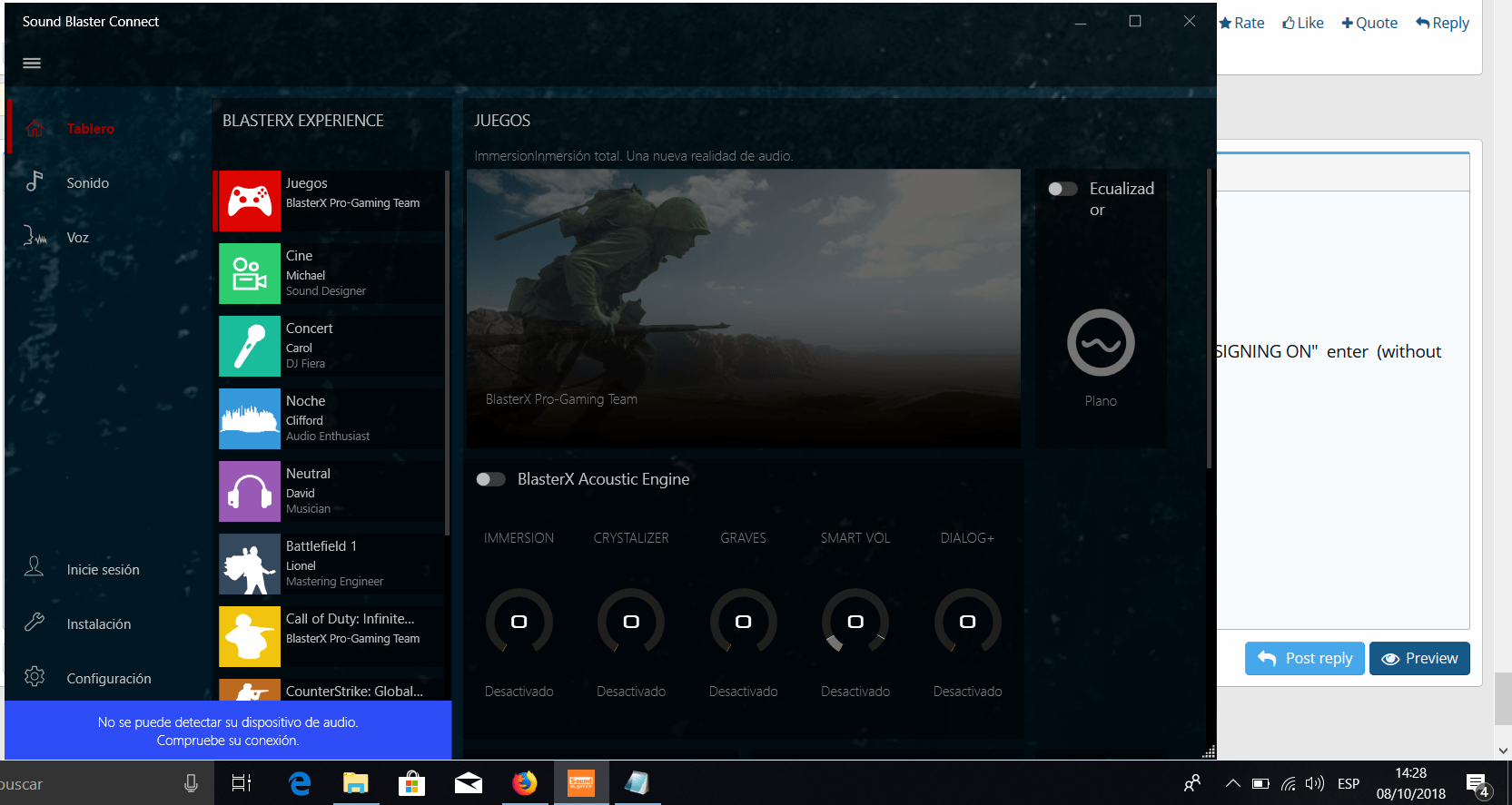Click the audio device not detected notification
This screenshot has height=805, width=1512.
point(228,731)
